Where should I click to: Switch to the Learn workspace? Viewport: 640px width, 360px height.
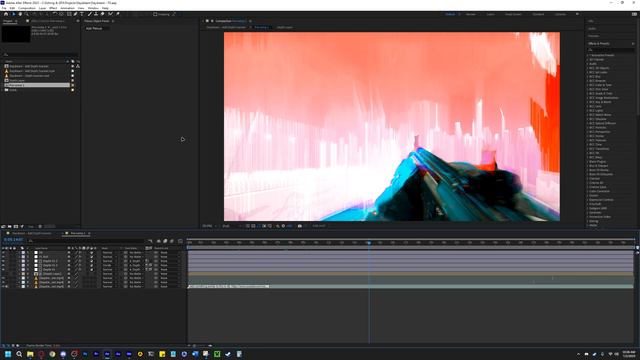(x=490, y=14)
